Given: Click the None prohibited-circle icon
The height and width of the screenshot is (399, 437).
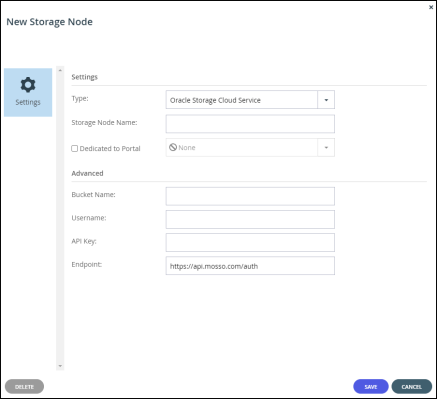Looking at the screenshot, I should pyautogui.click(x=173, y=147).
